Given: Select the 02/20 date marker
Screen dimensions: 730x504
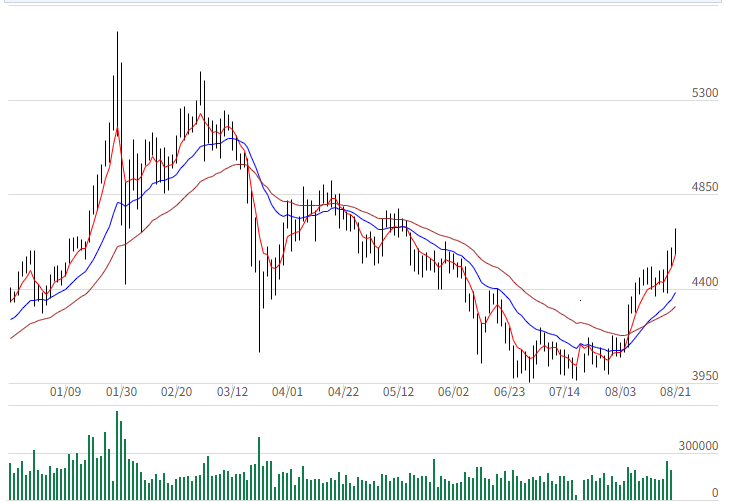Looking at the screenshot, I should (x=176, y=391).
